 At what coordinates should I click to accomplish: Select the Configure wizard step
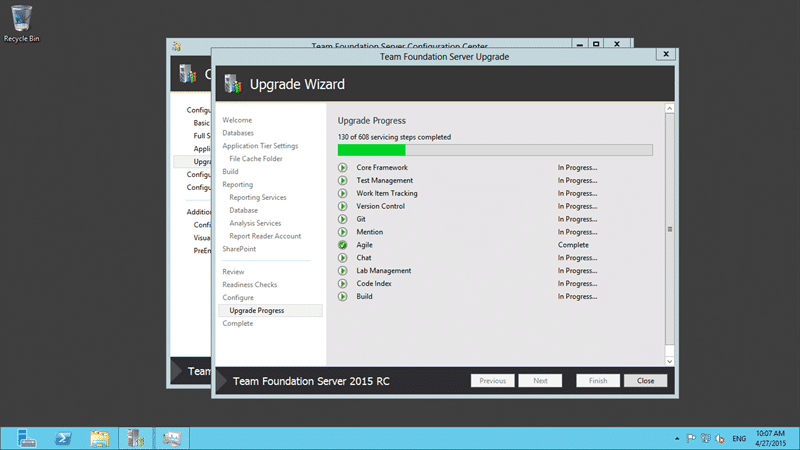point(238,297)
